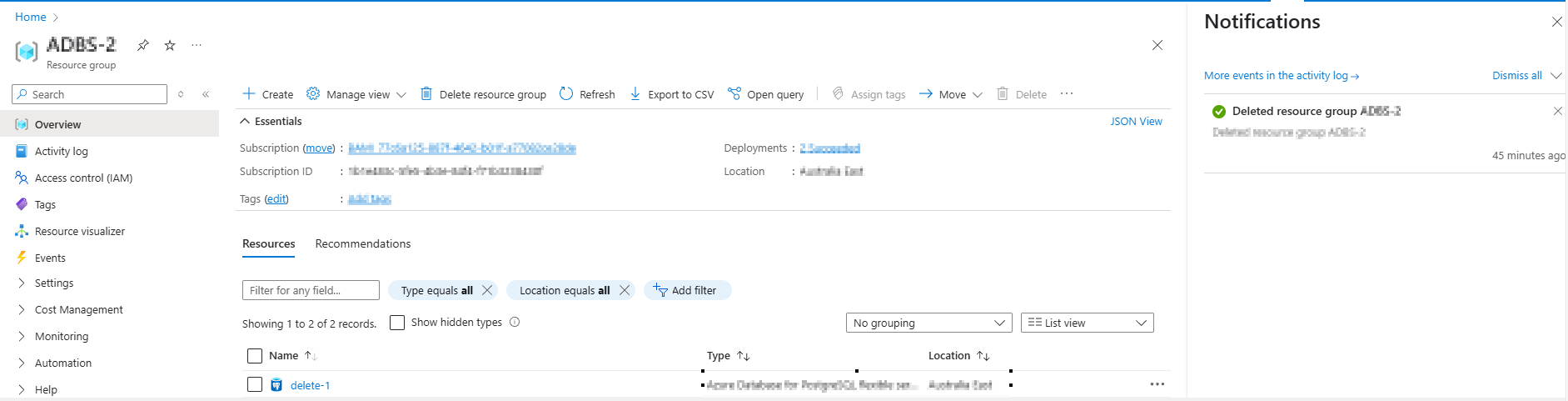The image size is (1568, 401).
Task: Click the Tags (edit) link
Action: (276, 198)
